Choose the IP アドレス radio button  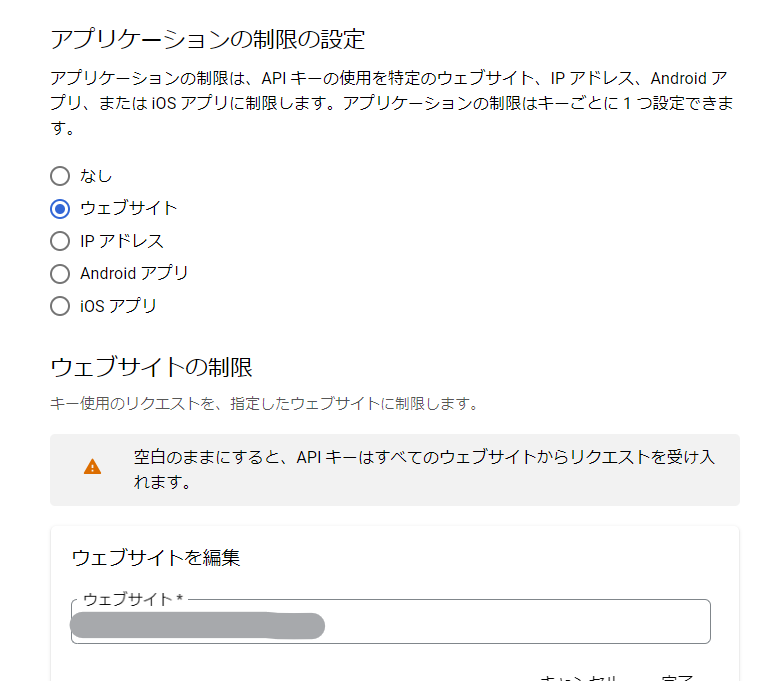click(60, 241)
